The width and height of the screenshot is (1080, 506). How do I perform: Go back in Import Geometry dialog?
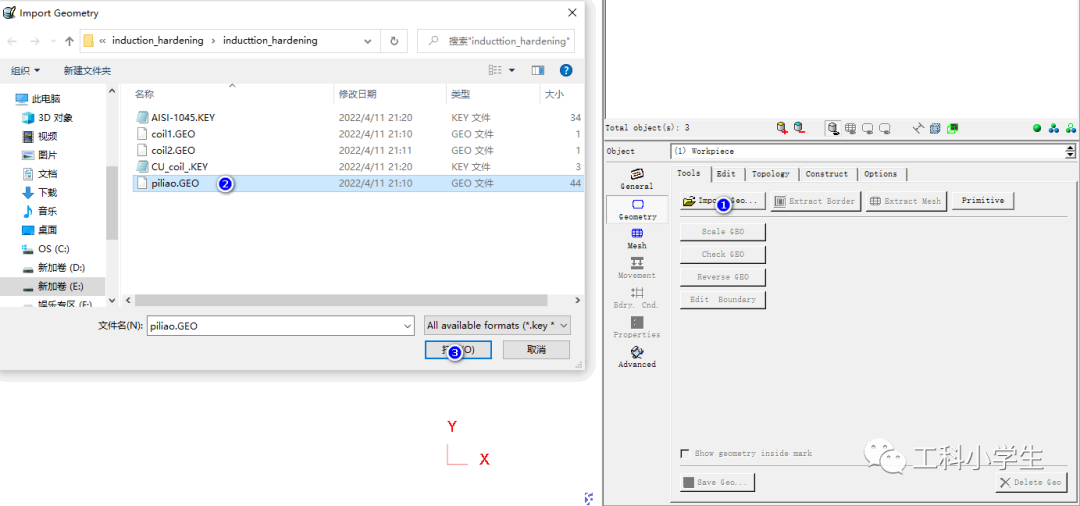pos(12,41)
